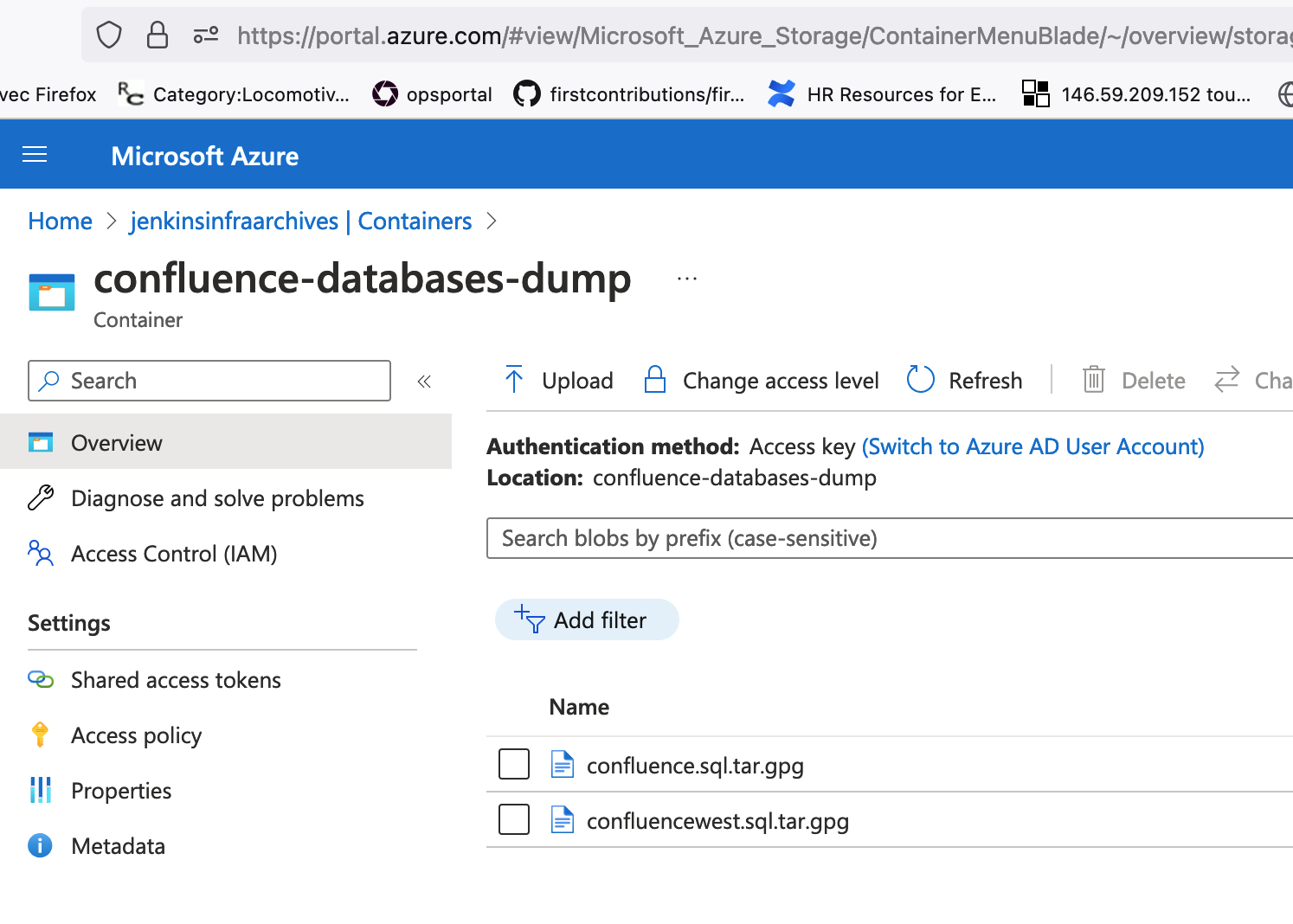Collapse the sidebar with the double chevron
The height and width of the screenshot is (924, 1293).
[424, 381]
